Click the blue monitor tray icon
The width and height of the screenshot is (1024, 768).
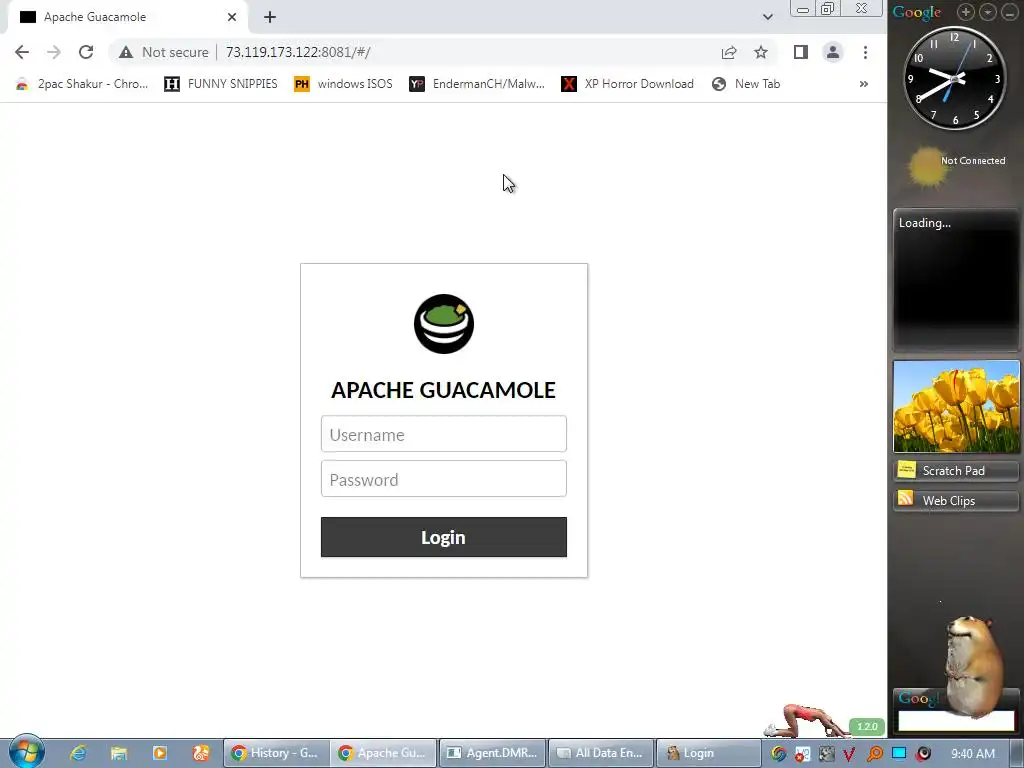tap(899, 753)
